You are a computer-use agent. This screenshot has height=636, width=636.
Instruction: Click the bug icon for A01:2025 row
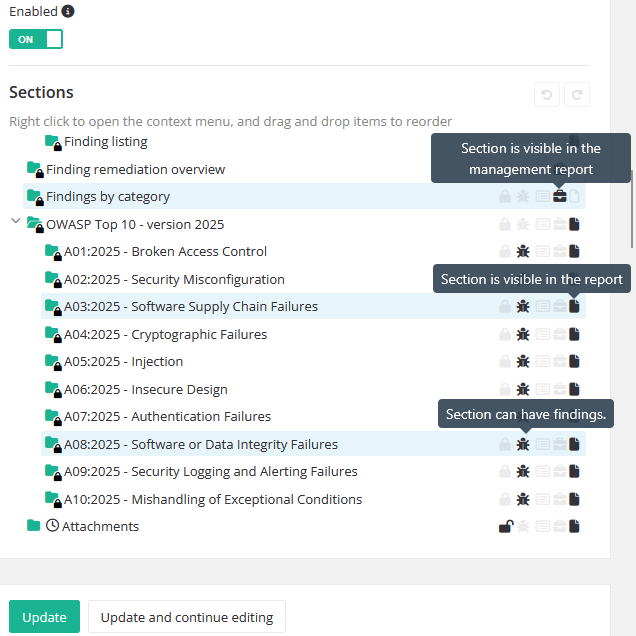pos(523,252)
